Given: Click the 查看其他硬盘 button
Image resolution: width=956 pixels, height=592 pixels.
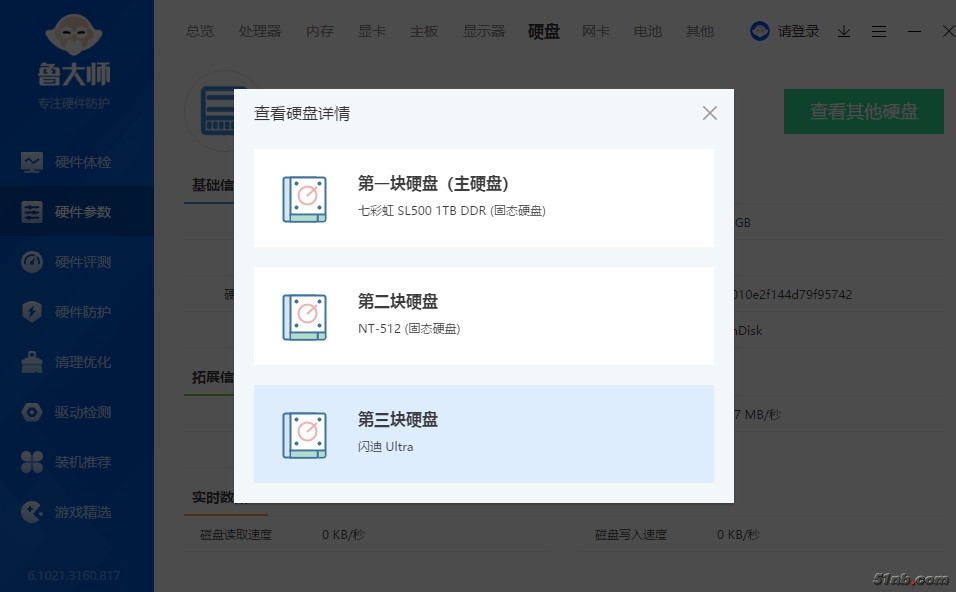Looking at the screenshot, I should pyautogui.click(x=863, y=111).
